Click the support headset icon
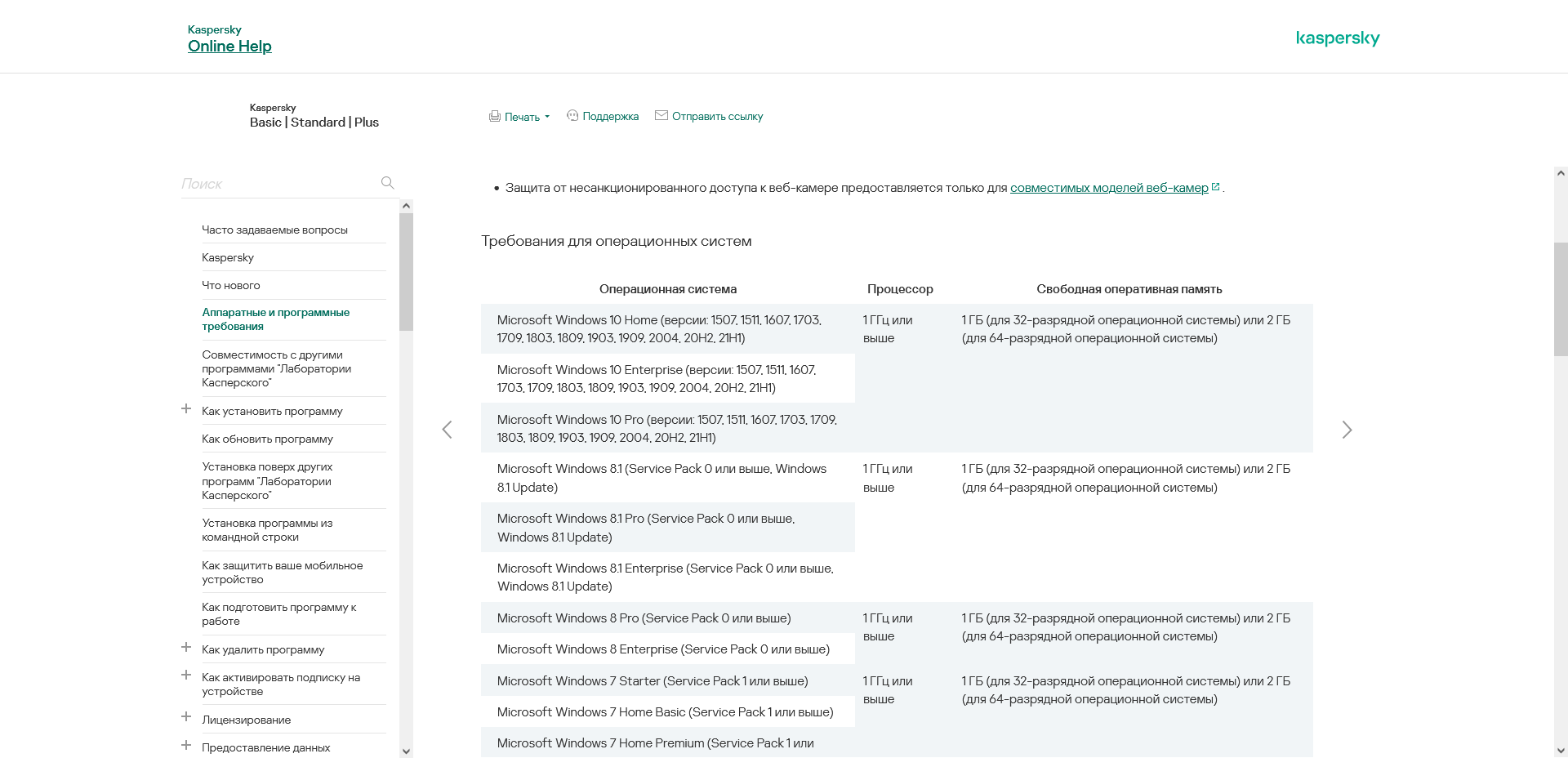 (x=572, y=116)
